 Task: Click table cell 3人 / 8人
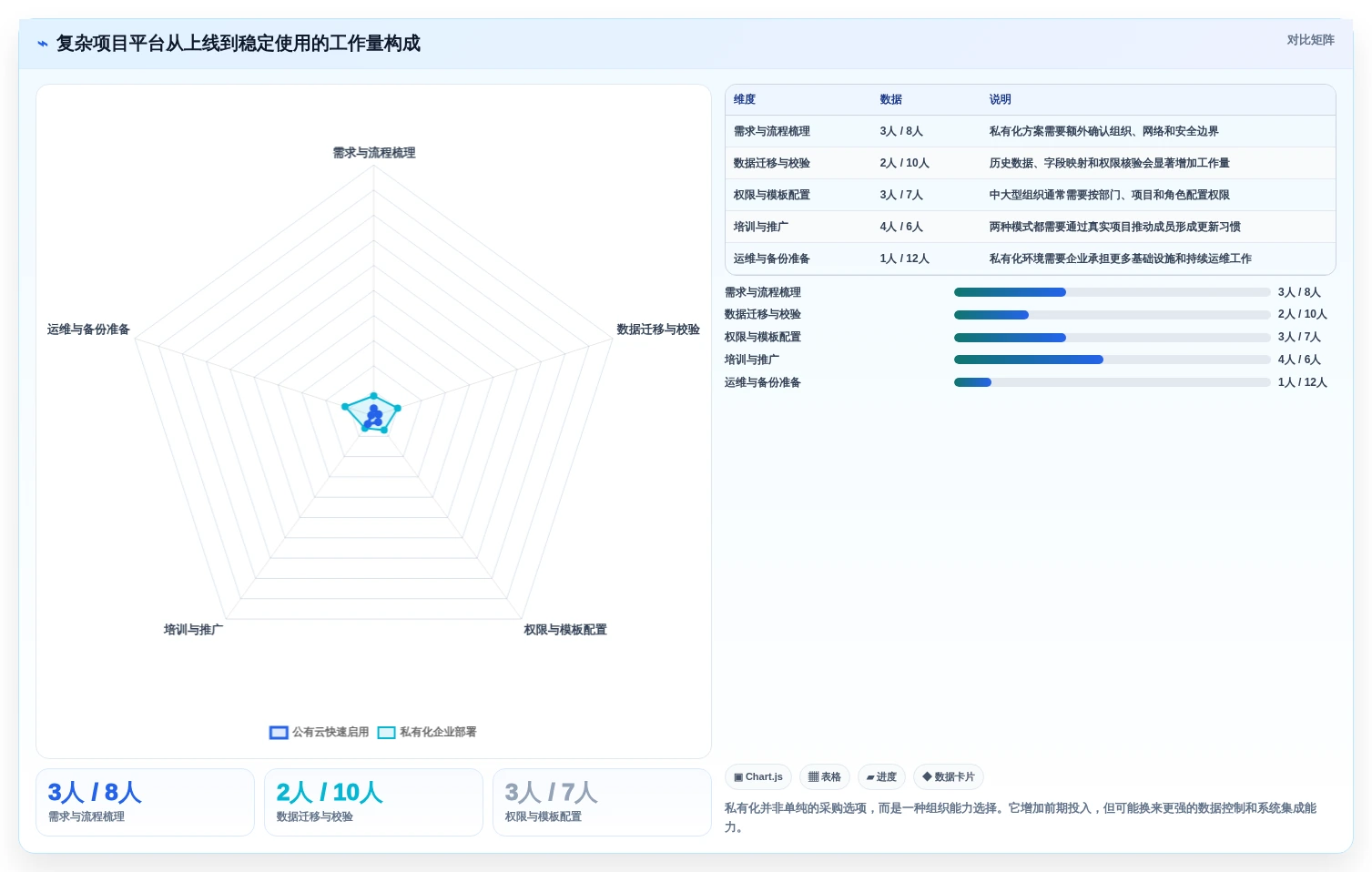[x=901, y=131]
